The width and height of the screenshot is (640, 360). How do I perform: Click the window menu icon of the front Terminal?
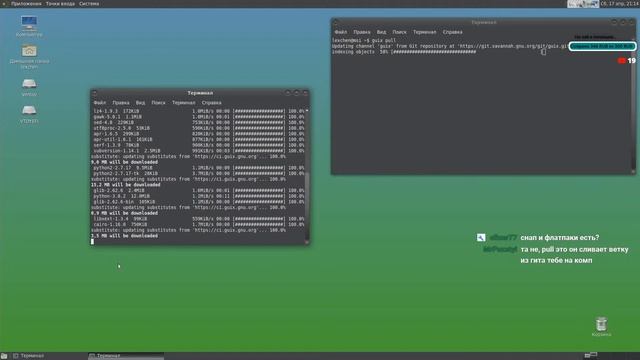tap(94, 93)
